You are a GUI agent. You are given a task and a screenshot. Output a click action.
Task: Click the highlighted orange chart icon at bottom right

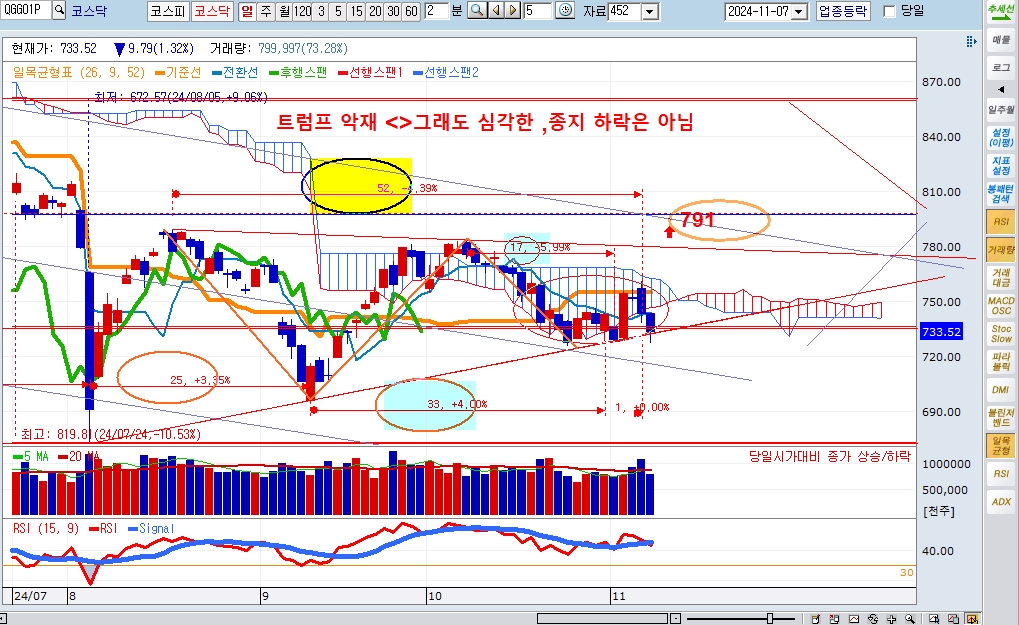coord(973,619)
